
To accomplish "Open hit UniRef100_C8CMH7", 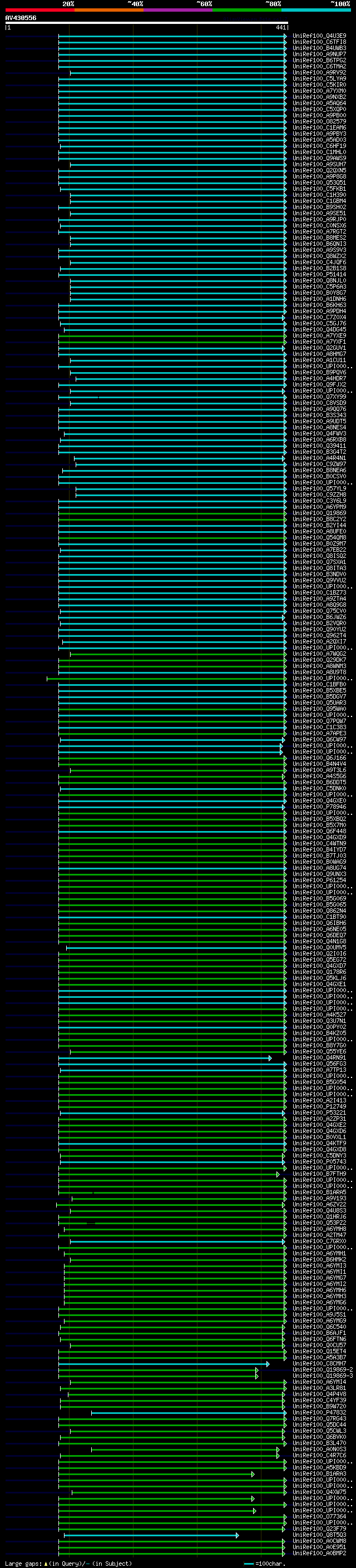I will click(319, 1363).
